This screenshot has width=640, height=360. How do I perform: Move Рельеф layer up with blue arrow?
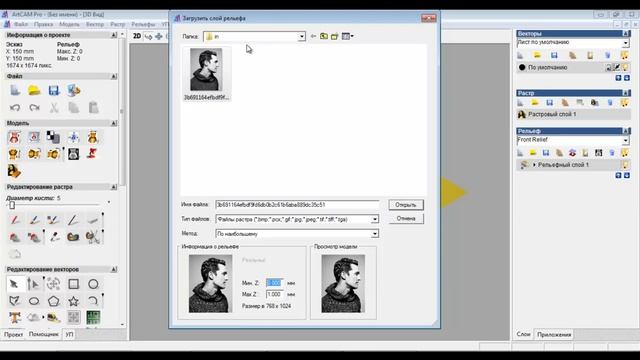point(618,176)
